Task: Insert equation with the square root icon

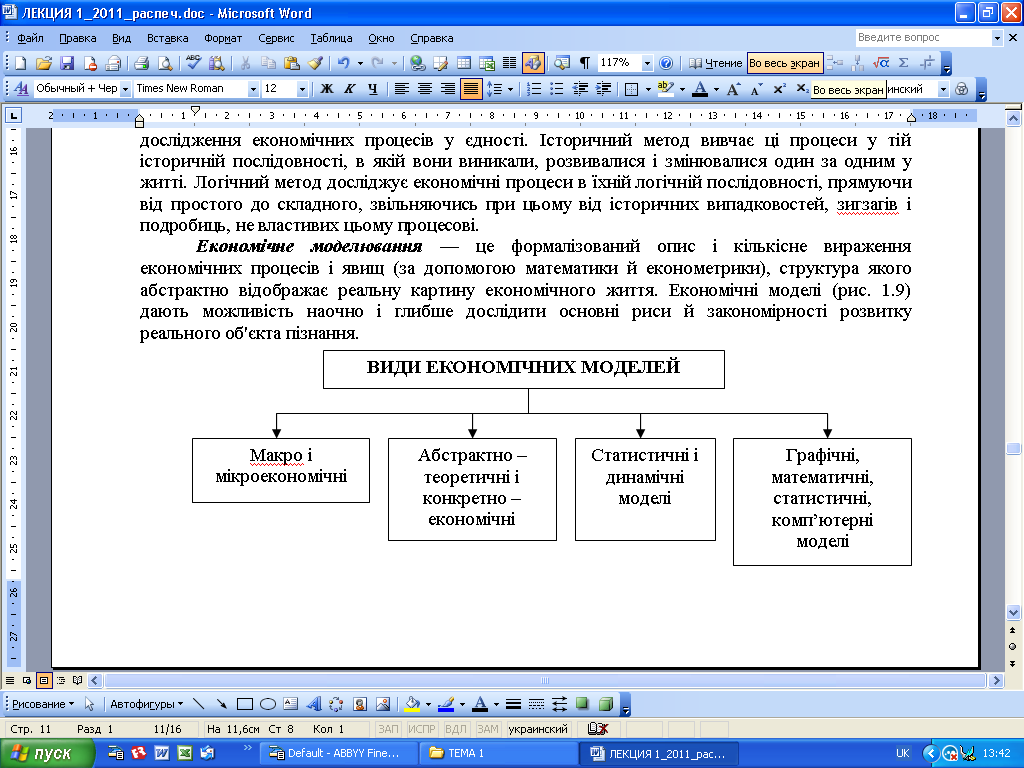Action: tap(881, 63)
